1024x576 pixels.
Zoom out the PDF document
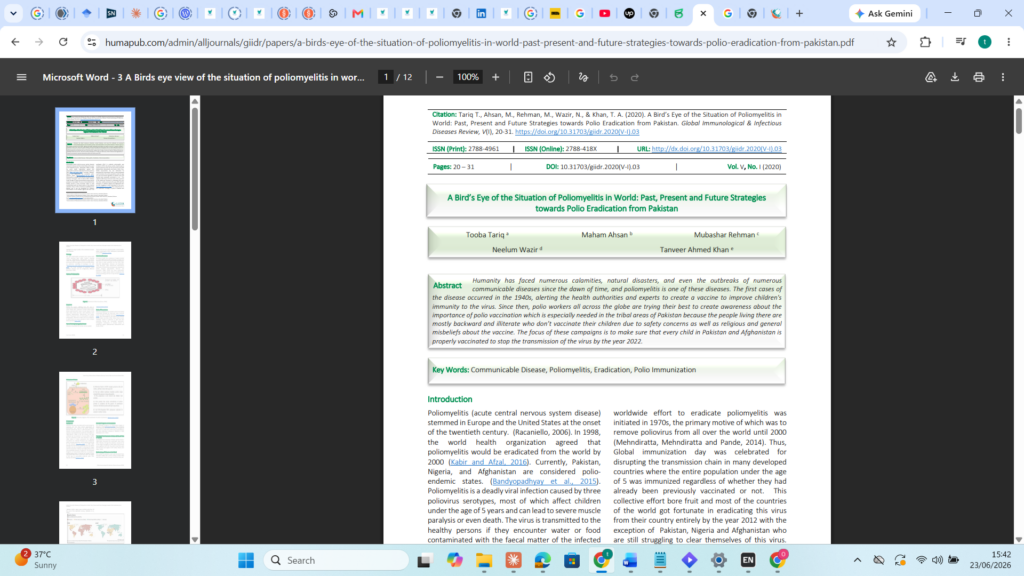pos(440,77)
